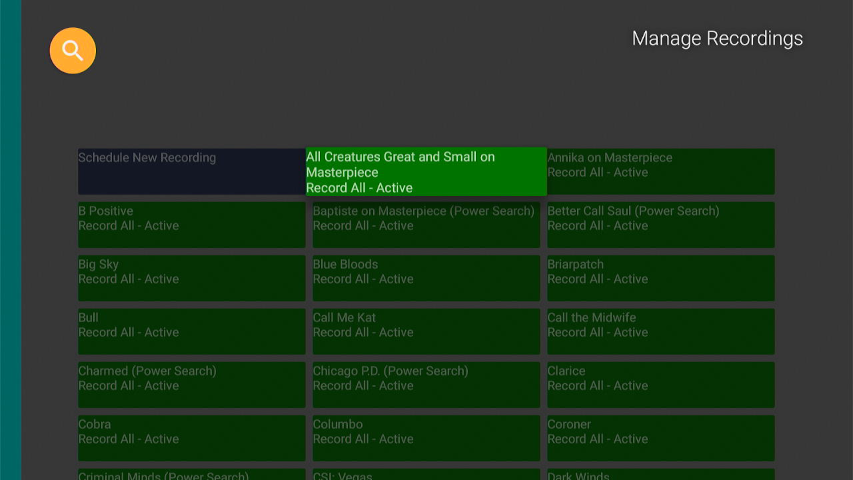Select Baptiste on Masterpiece Power Search
This screenshot has width=853, height=480.
pos(426,225)
